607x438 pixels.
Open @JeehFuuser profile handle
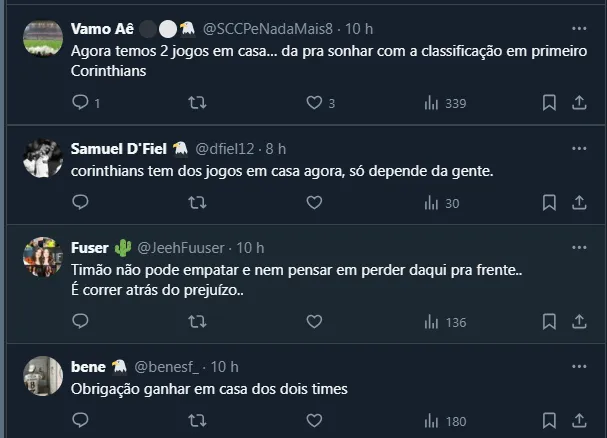185,247
